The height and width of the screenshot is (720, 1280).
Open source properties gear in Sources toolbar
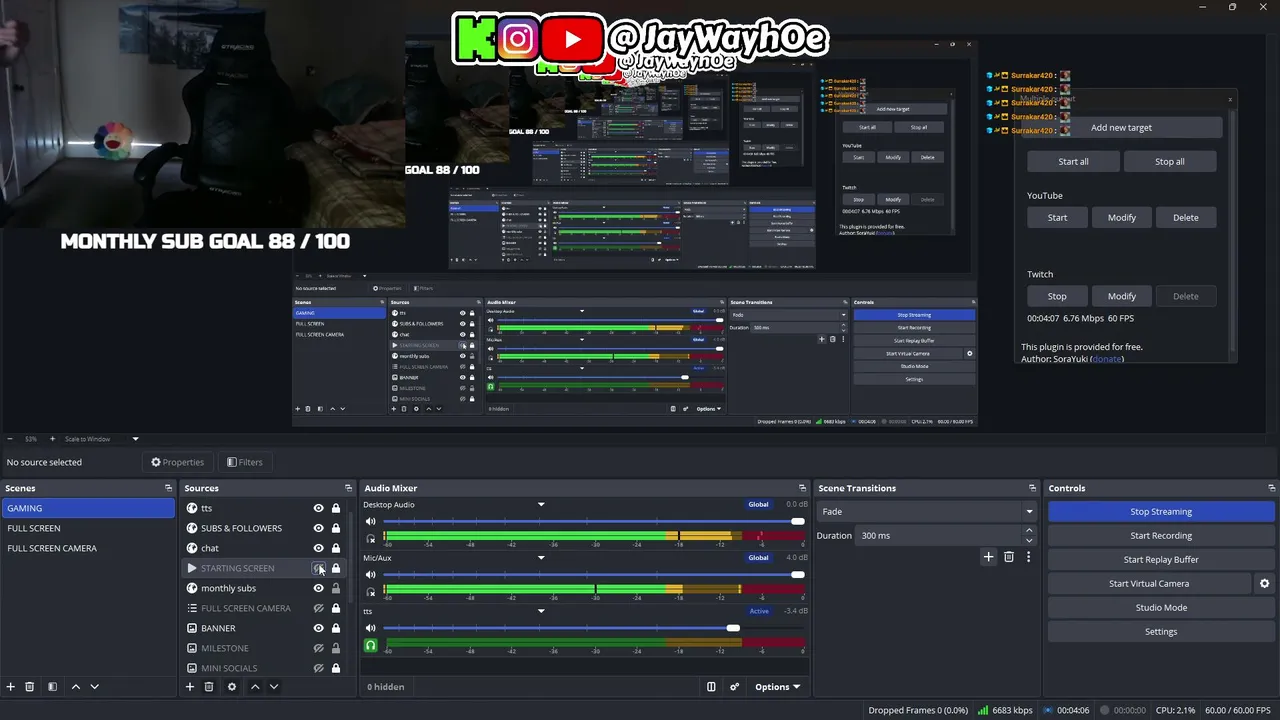[232, 687]
